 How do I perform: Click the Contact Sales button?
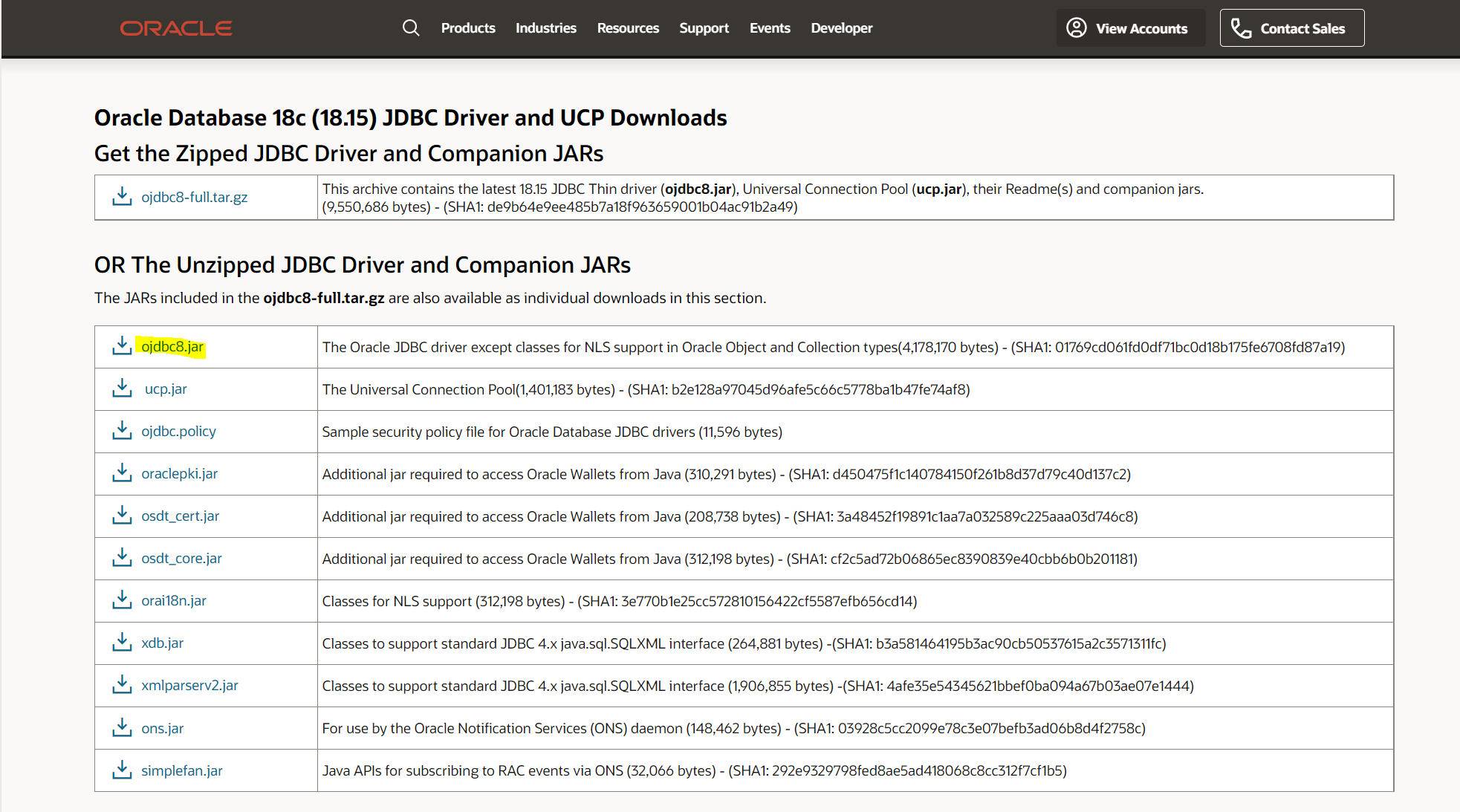point(1291,28)
